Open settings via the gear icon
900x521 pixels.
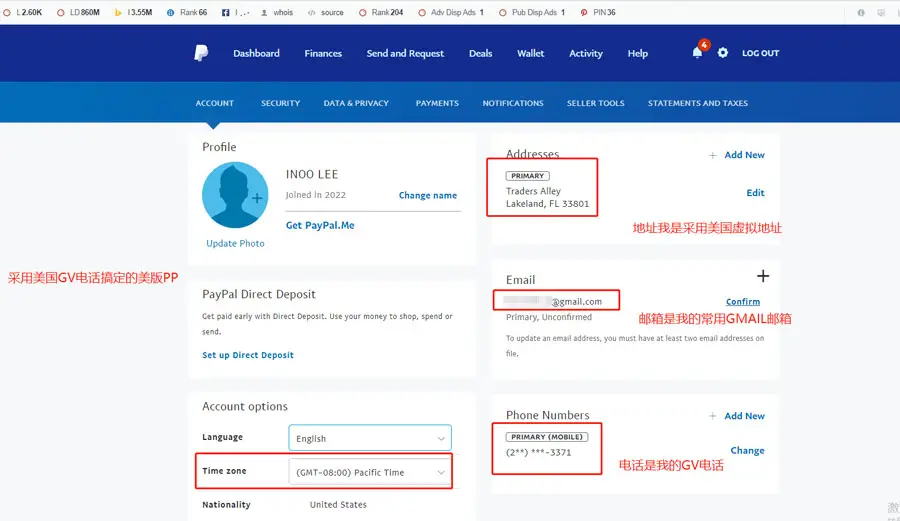coord(723,53)
